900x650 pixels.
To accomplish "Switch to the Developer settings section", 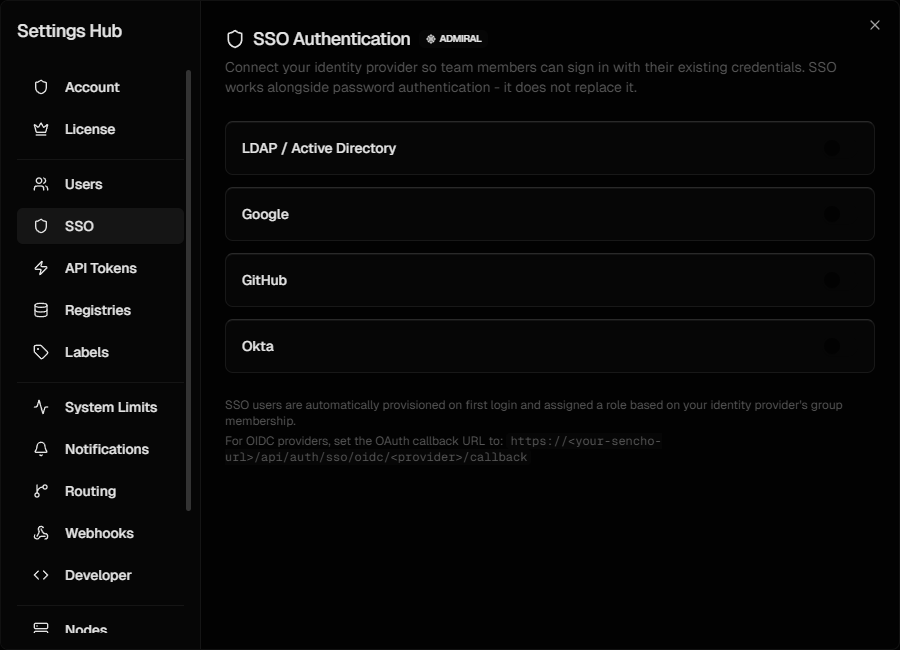I will [100, 575].
